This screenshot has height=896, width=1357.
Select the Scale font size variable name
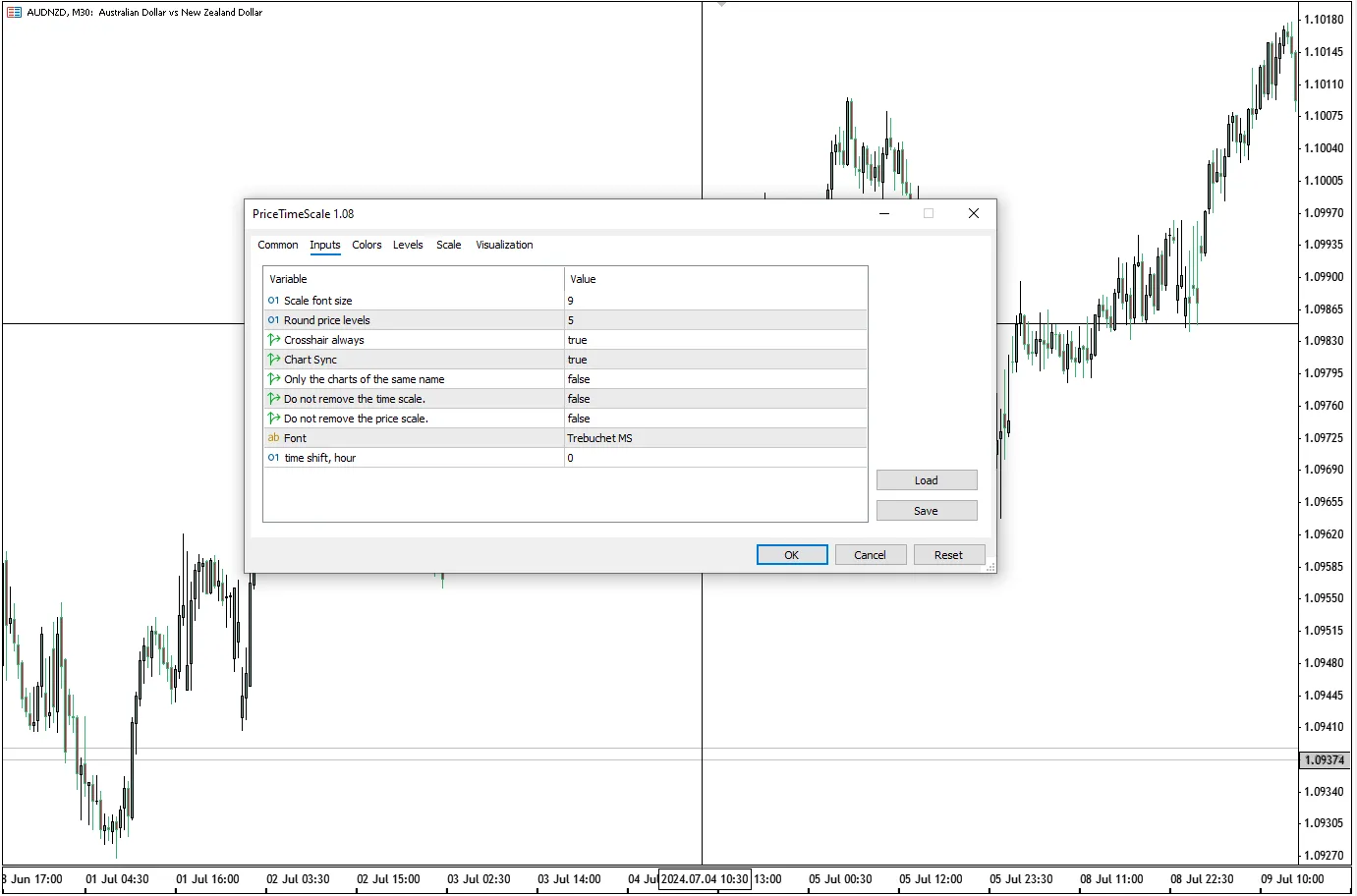(318, 301)
